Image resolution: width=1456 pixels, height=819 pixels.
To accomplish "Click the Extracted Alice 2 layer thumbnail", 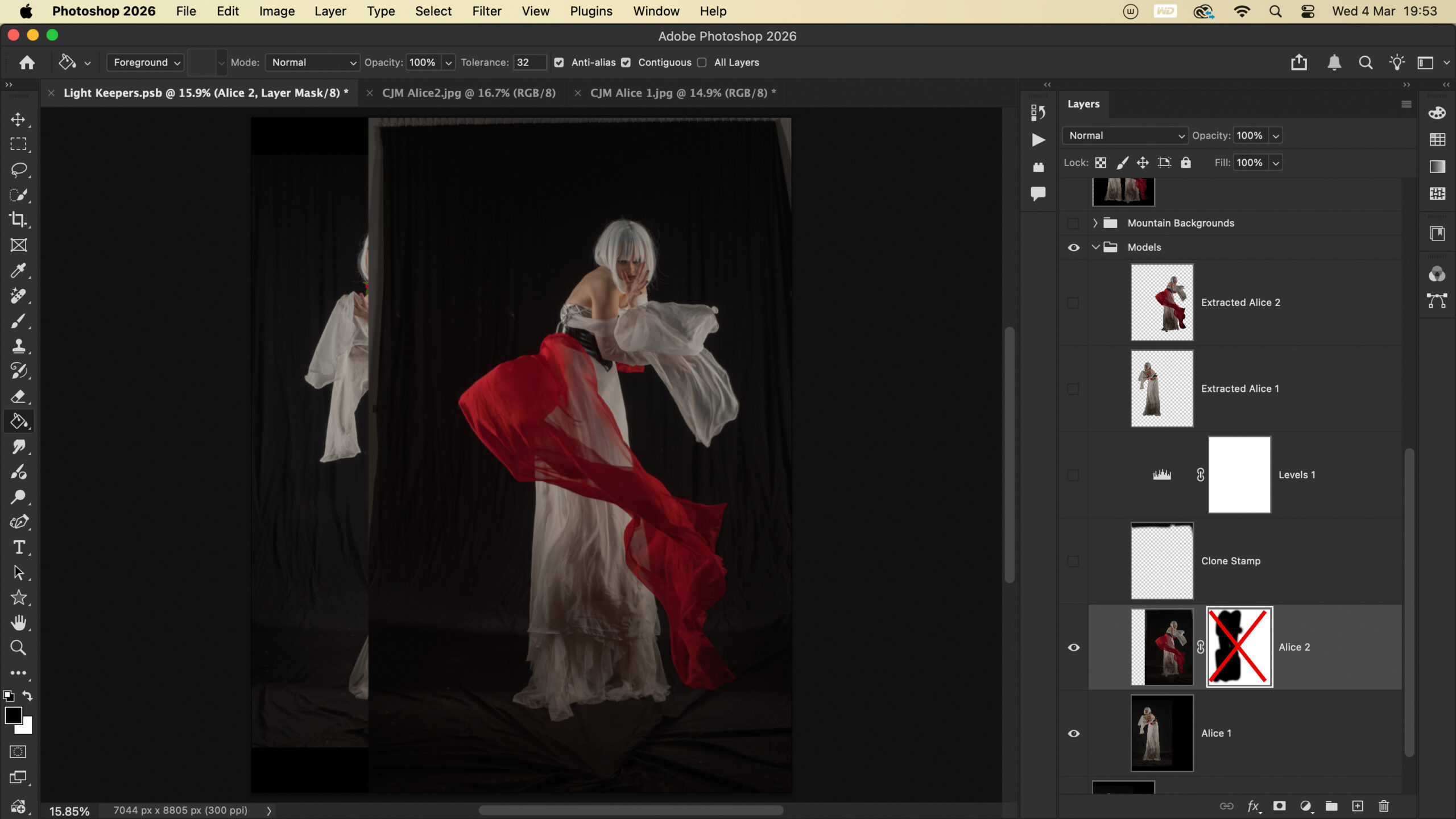I will tap(1161, 303).
